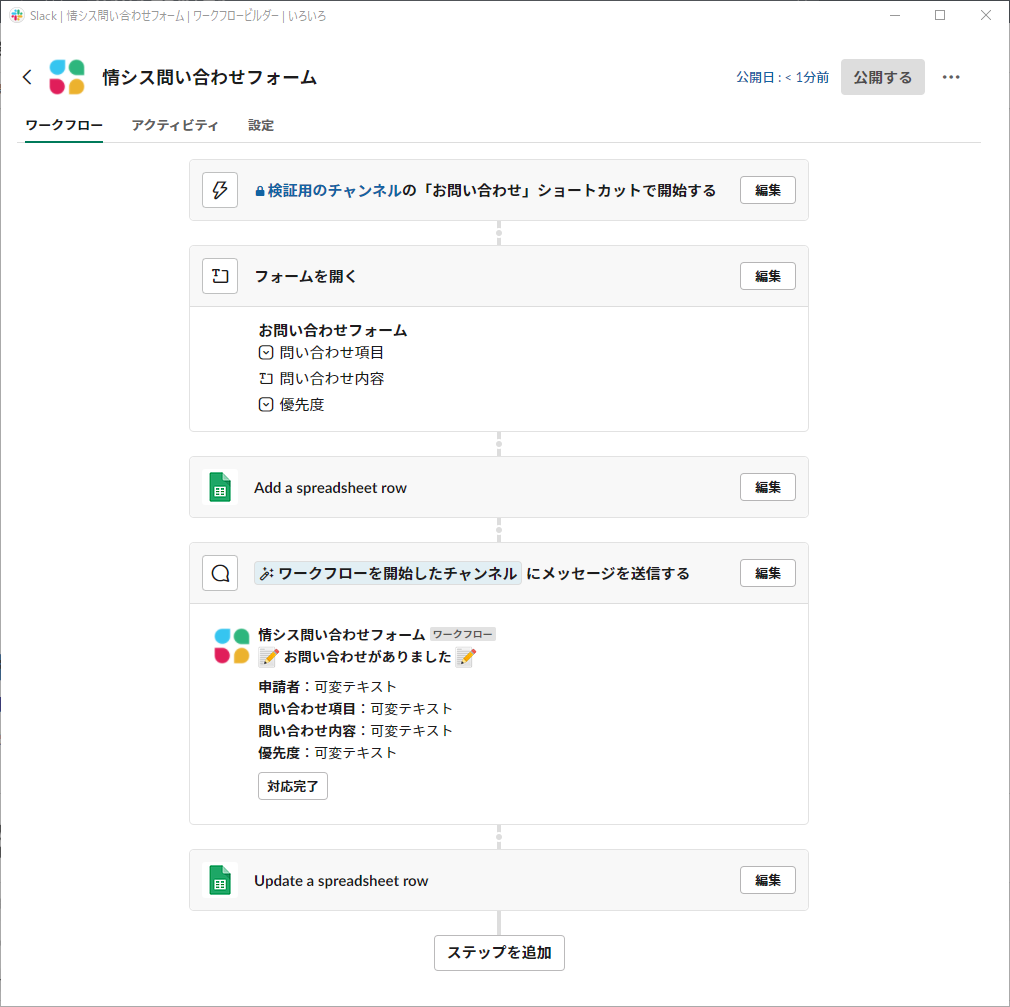
Task: Click the Google Sheets icon on Update a spreadsheet row
Action: tap(220, 880)
